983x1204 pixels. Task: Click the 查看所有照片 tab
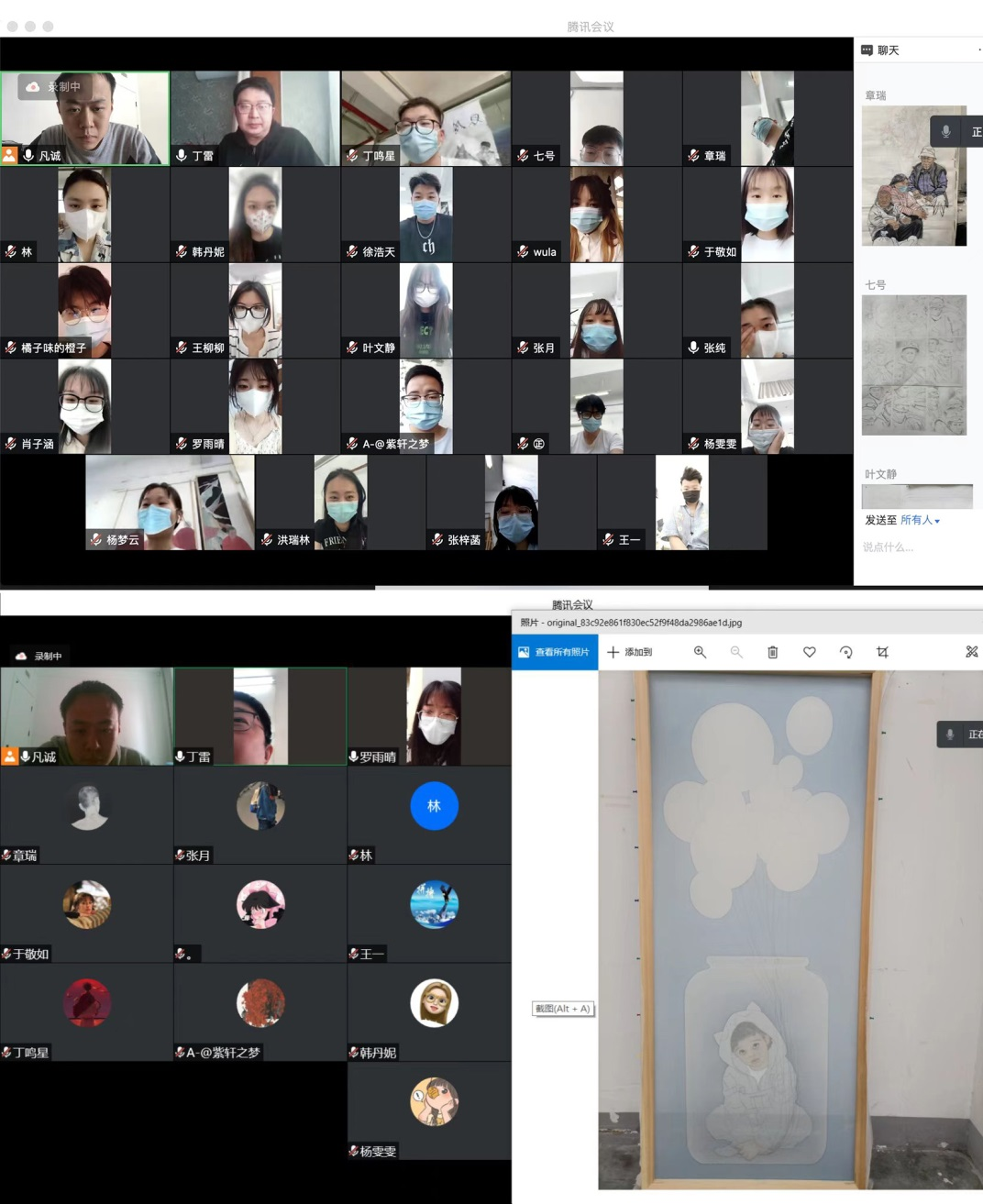(555, 652)
